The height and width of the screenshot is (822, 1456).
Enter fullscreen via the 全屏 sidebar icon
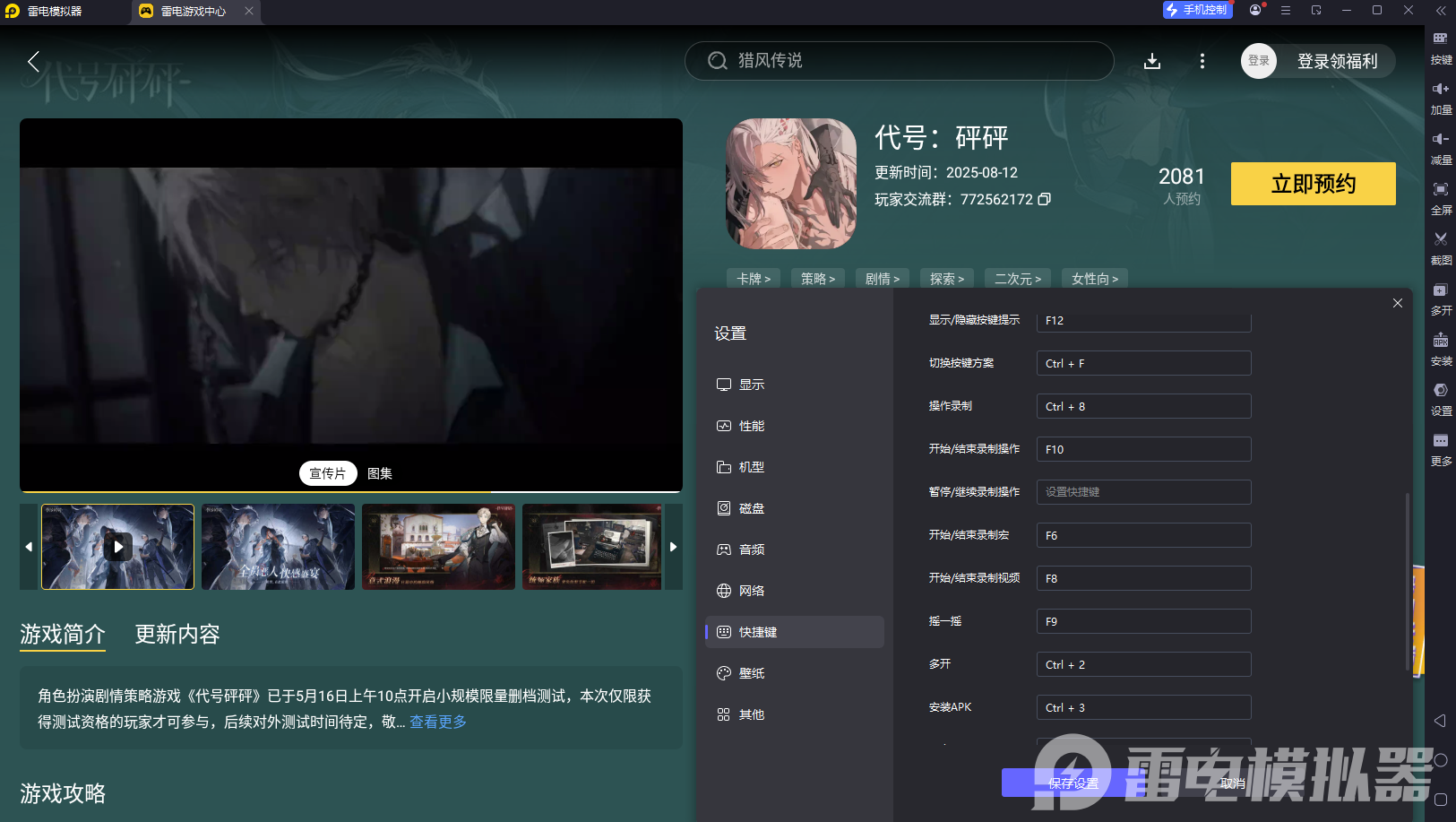pos(1441,198)
